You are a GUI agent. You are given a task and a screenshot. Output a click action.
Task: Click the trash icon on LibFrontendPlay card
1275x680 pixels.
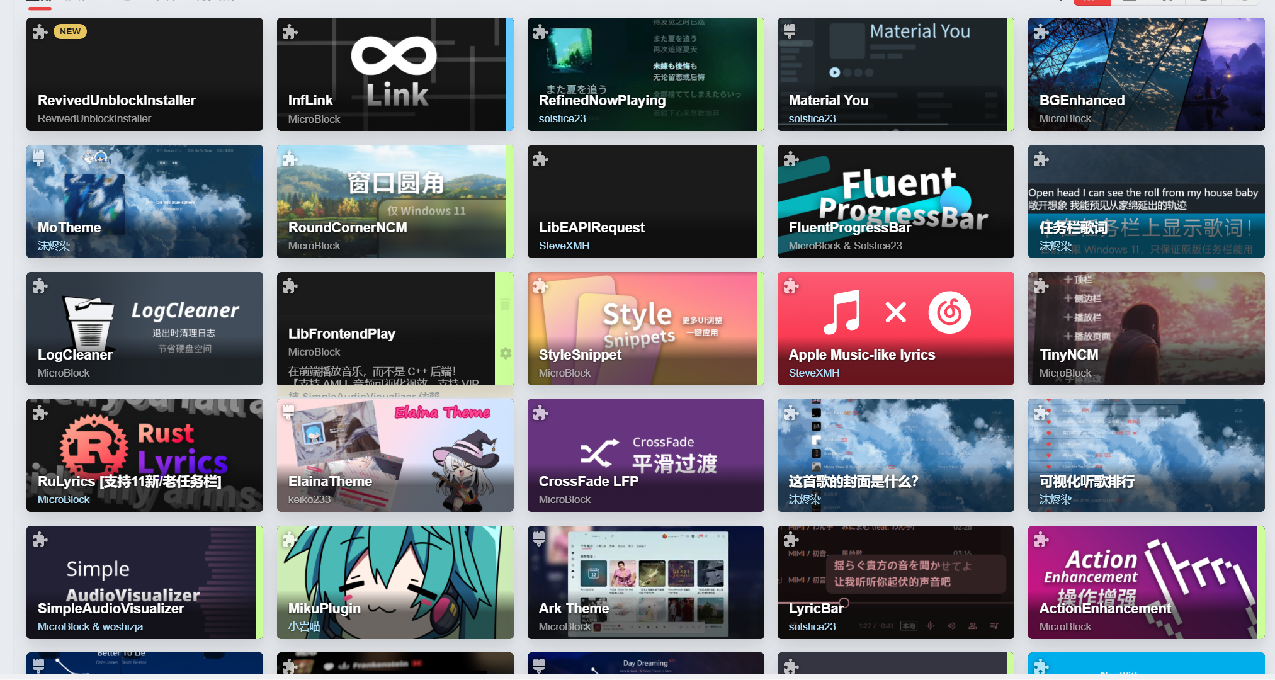pyautogui.click(x=505, y=304)
